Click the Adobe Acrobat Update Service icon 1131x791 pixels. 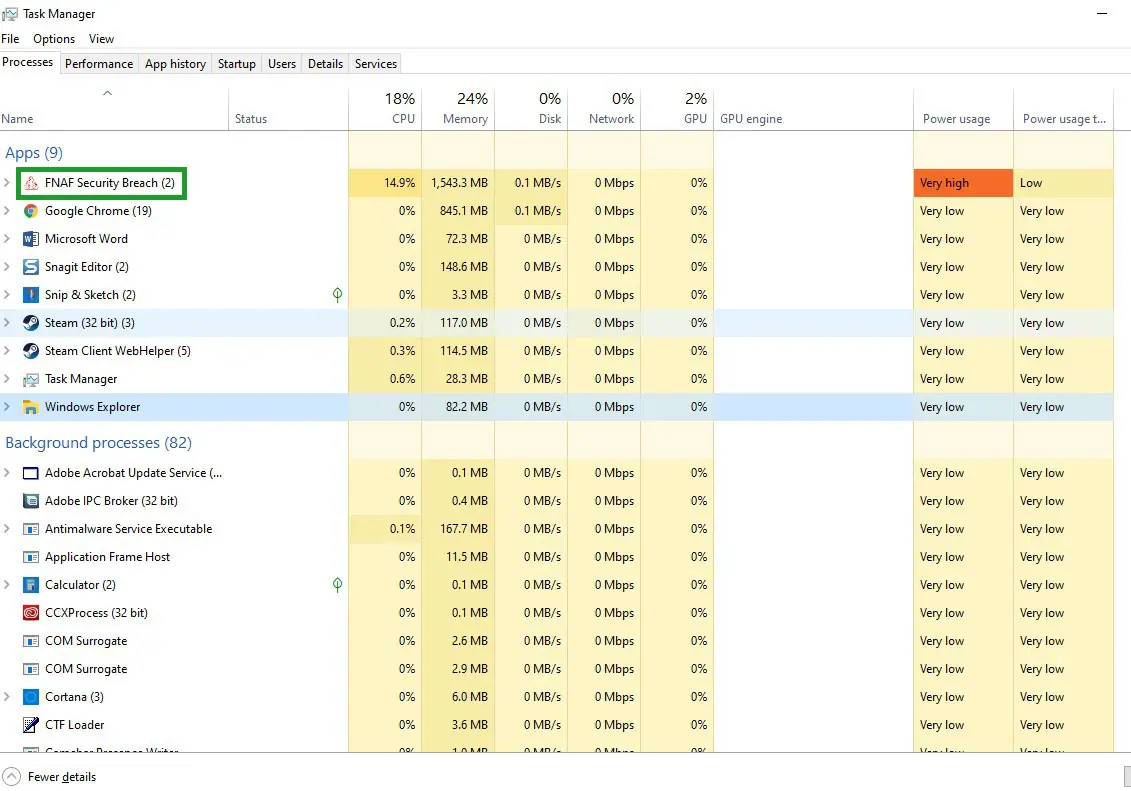(x=30, y=473)
